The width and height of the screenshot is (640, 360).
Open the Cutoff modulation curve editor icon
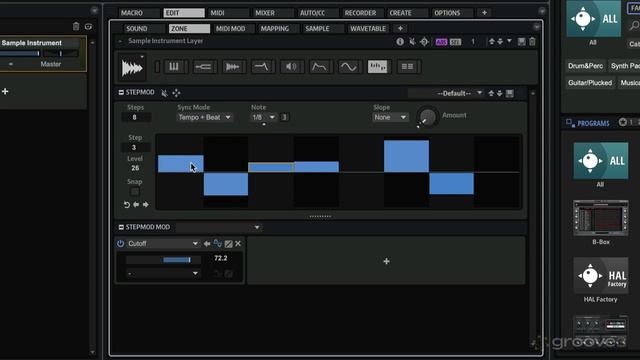pyautogui.click(x=229, y=244)
